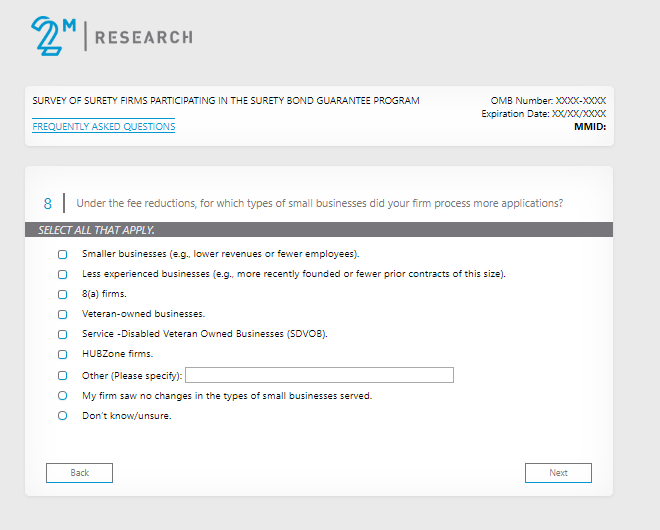The width and height of the screenshot is (660, 530).
Task: Check the Smaller businesses checkbox
Action: click(63, 254)
